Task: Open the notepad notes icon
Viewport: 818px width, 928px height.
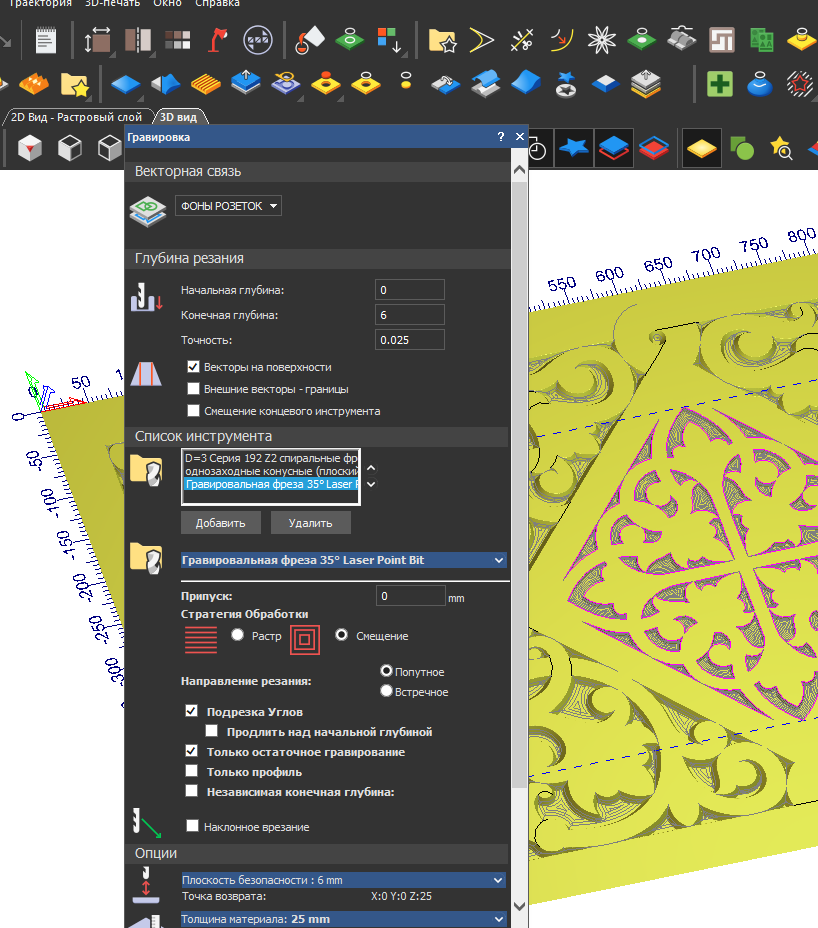Action: tap(46, 40)
